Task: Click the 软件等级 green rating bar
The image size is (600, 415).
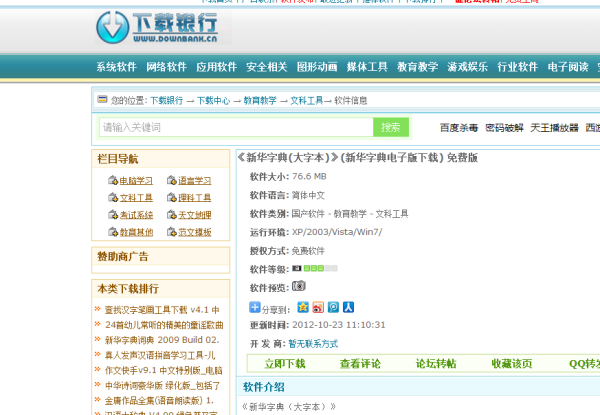Action: [x=320, y=269]
